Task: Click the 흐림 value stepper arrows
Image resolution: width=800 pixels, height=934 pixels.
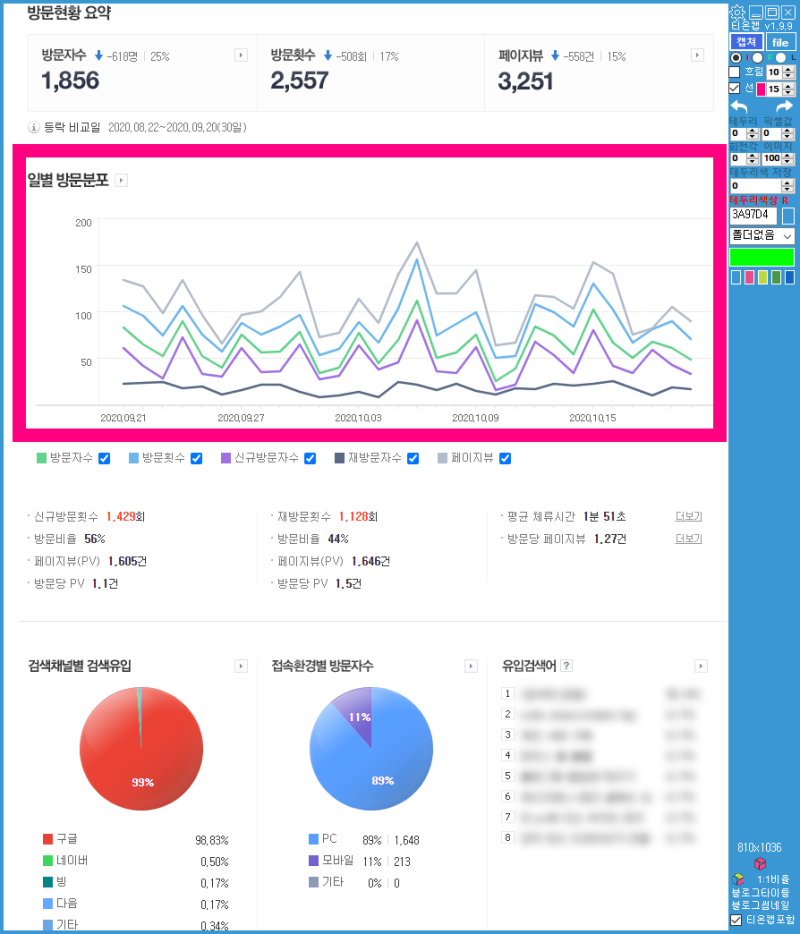Action: pos(787,72)
